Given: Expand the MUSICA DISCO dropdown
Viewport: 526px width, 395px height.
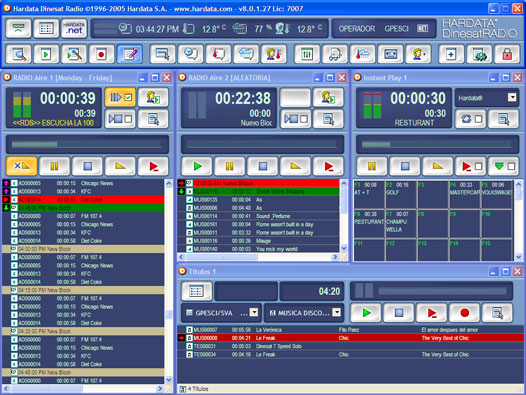Looking at the screenshot, I should point(336,313).
